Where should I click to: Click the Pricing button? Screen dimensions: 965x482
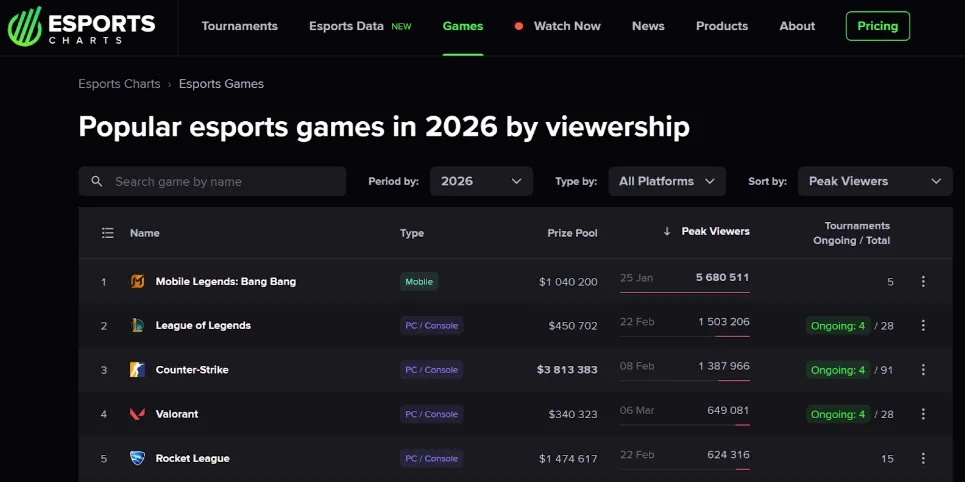tap(878, 26)
